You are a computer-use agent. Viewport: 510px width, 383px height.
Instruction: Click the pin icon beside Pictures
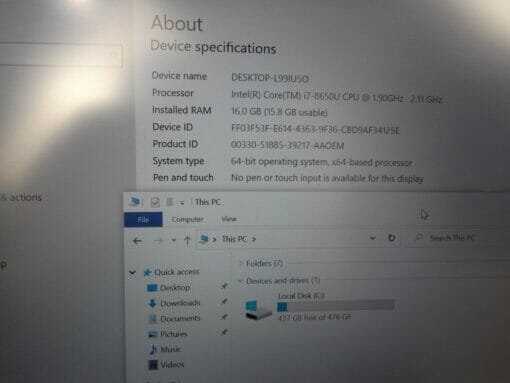[x=224, y=332]
